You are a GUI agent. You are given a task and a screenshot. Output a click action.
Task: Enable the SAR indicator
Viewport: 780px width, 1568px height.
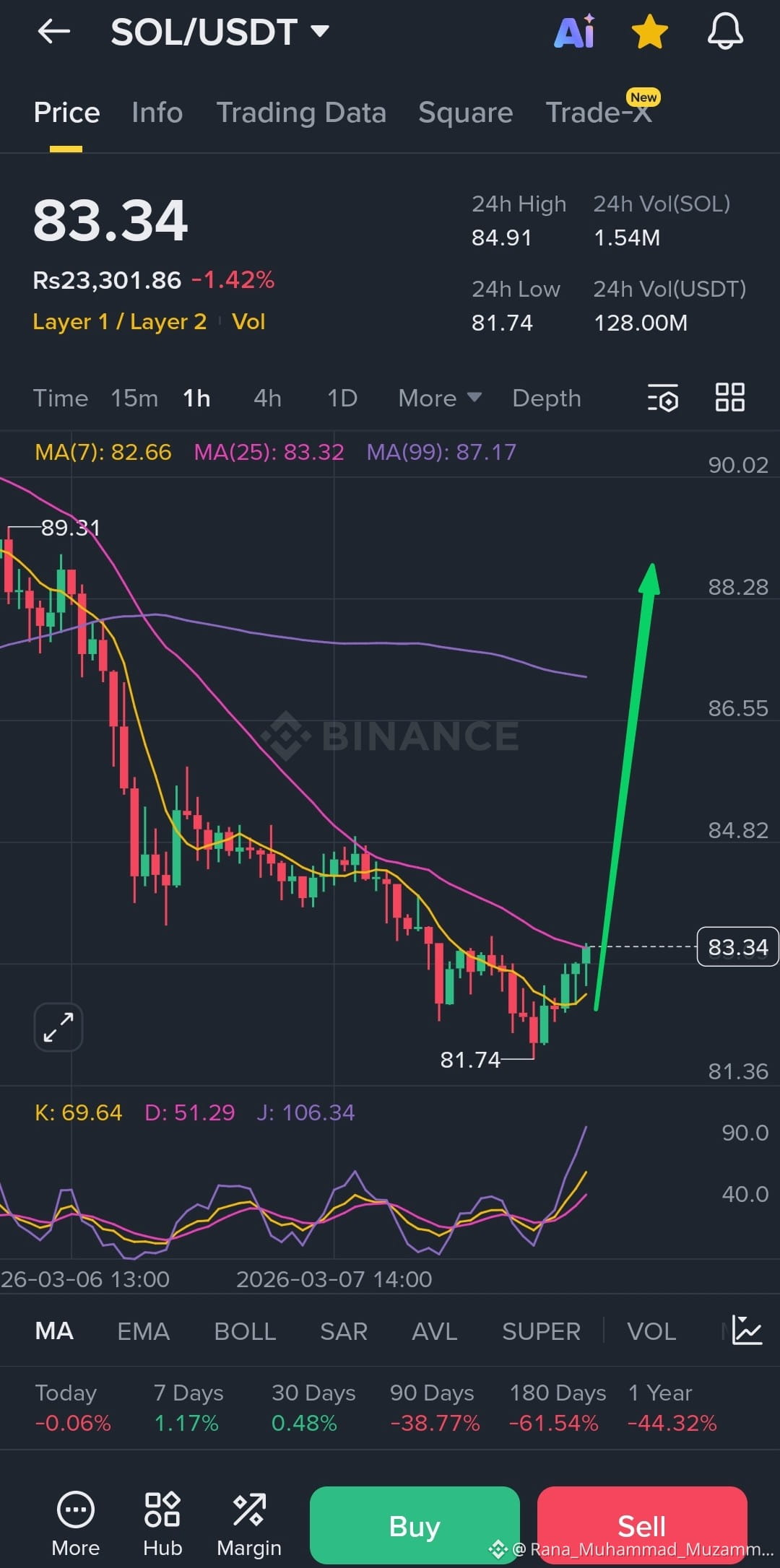click(x=344, y=1331)
